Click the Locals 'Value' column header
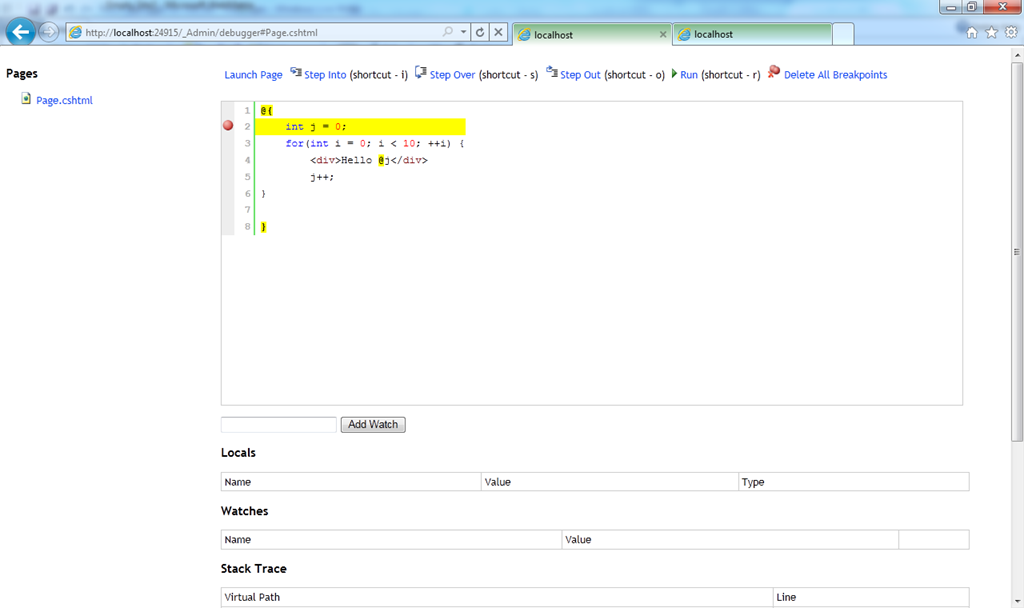This screenshot has width=1024, height=608. tap(609, 482)
